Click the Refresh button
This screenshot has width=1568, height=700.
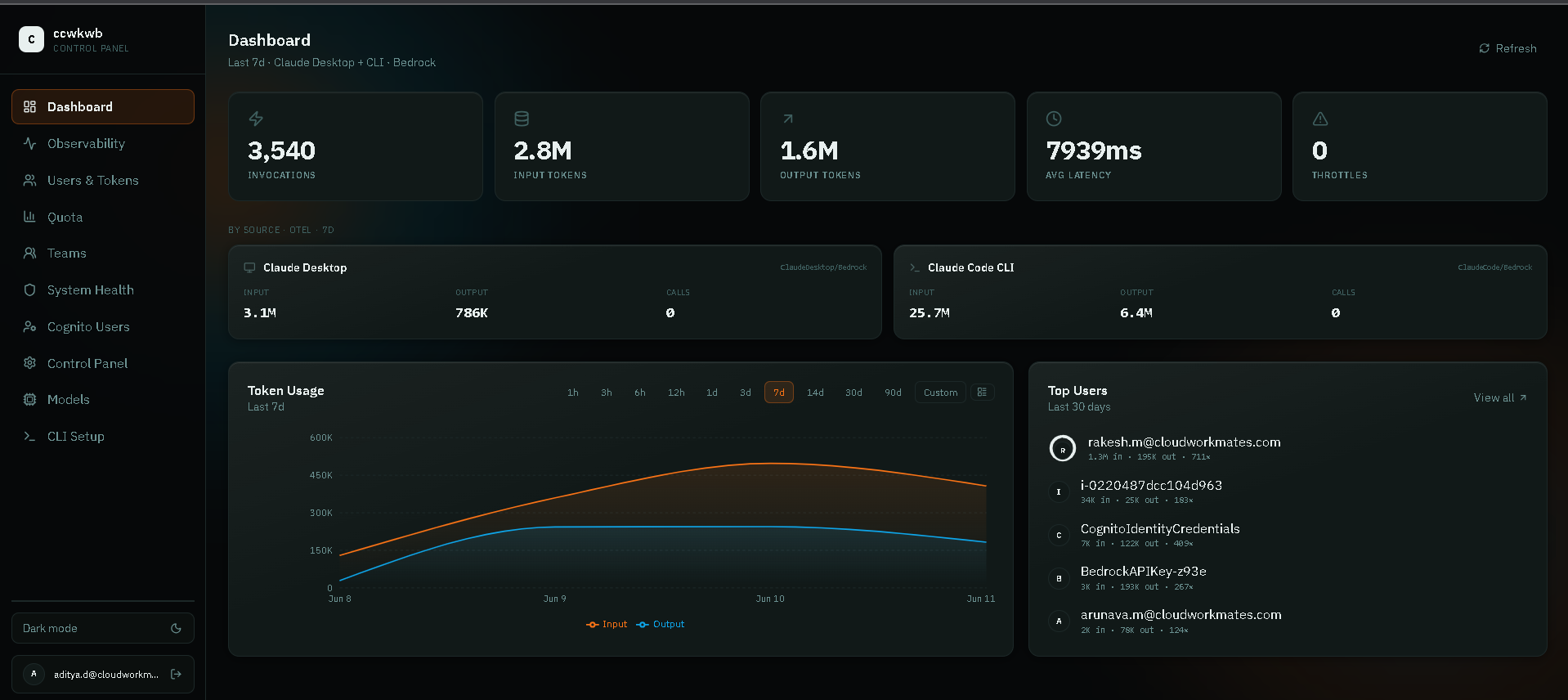point(1508,48)
